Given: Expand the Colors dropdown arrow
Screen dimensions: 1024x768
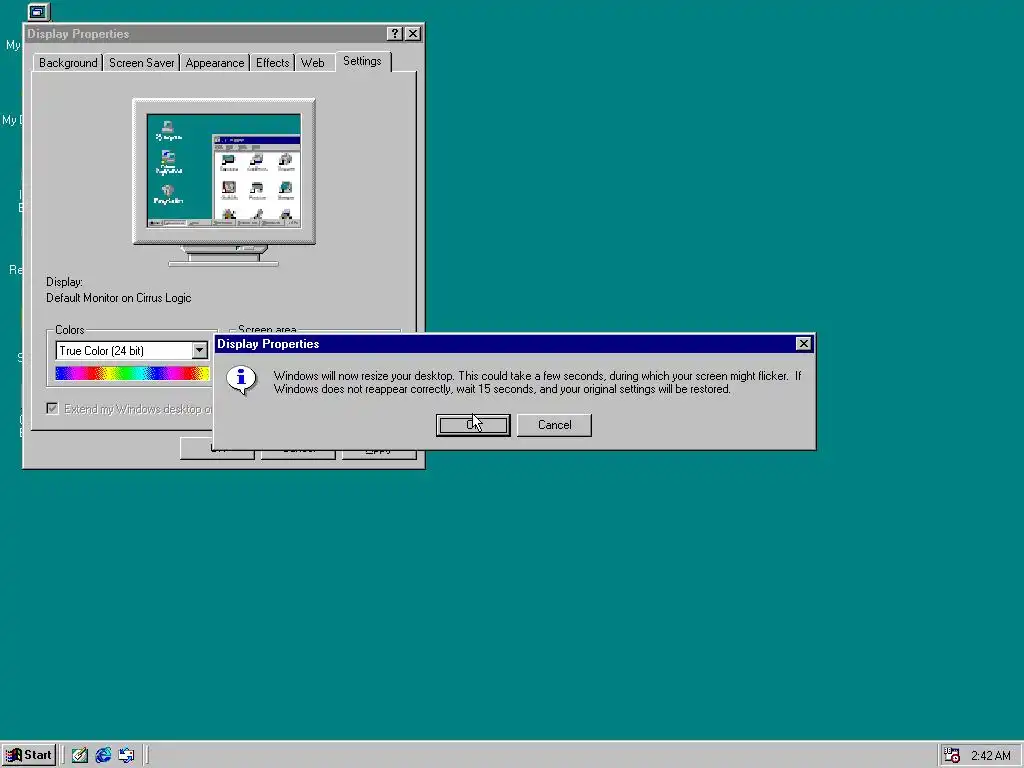Looking at the screenshot, I should pos(199,351).
